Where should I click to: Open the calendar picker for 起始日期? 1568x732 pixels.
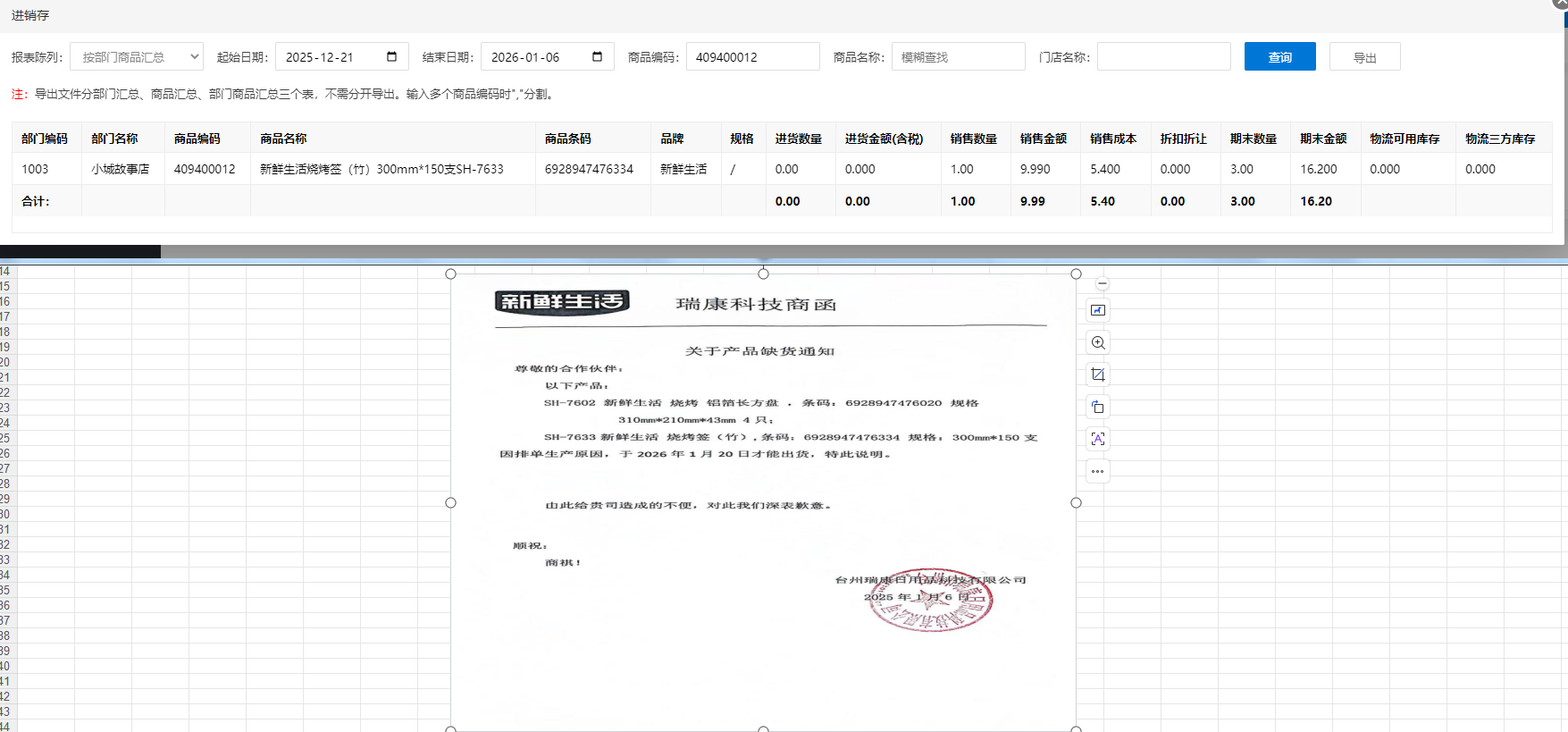tap(391, 56)
